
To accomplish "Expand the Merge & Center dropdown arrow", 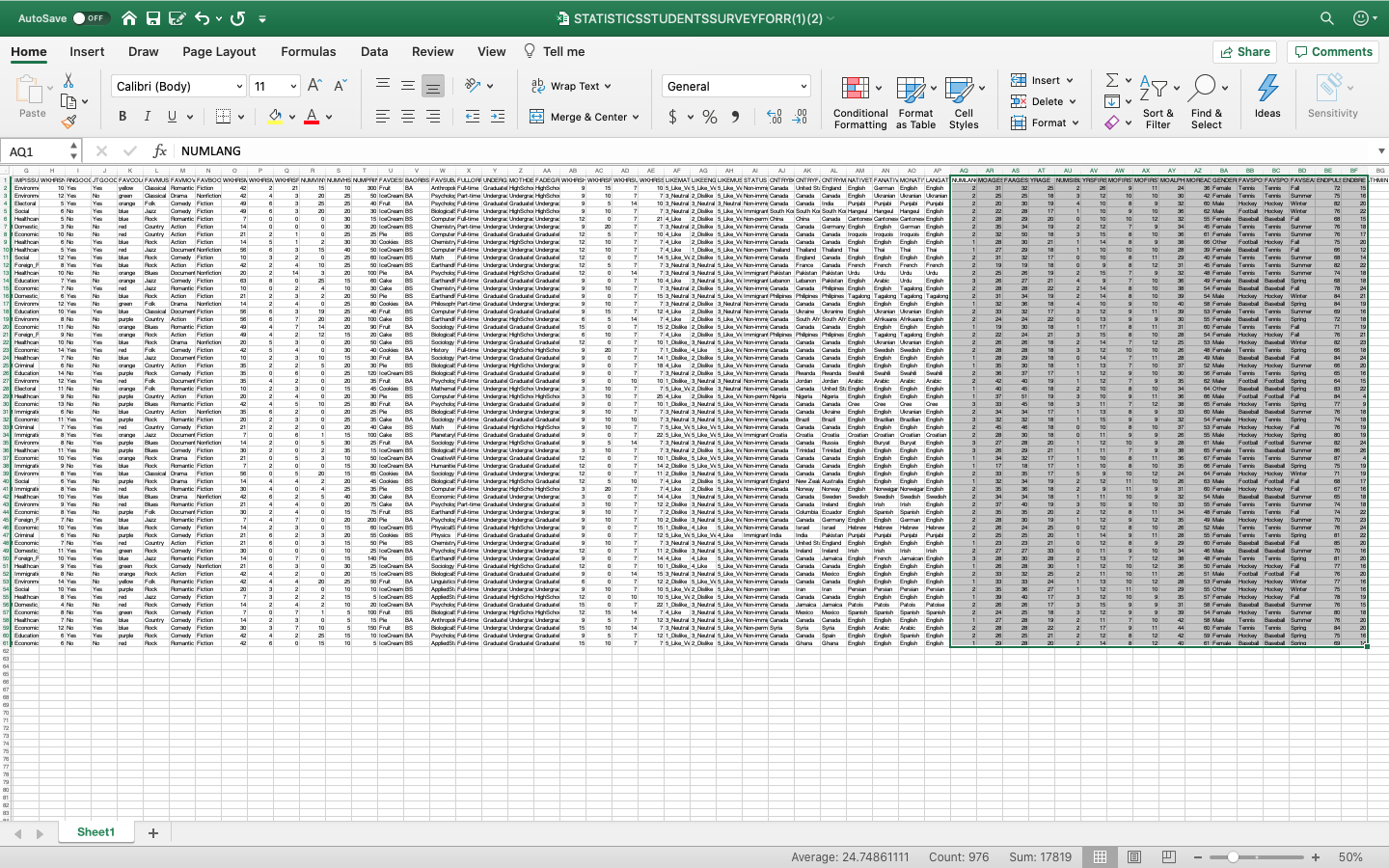I will [637, 118].
